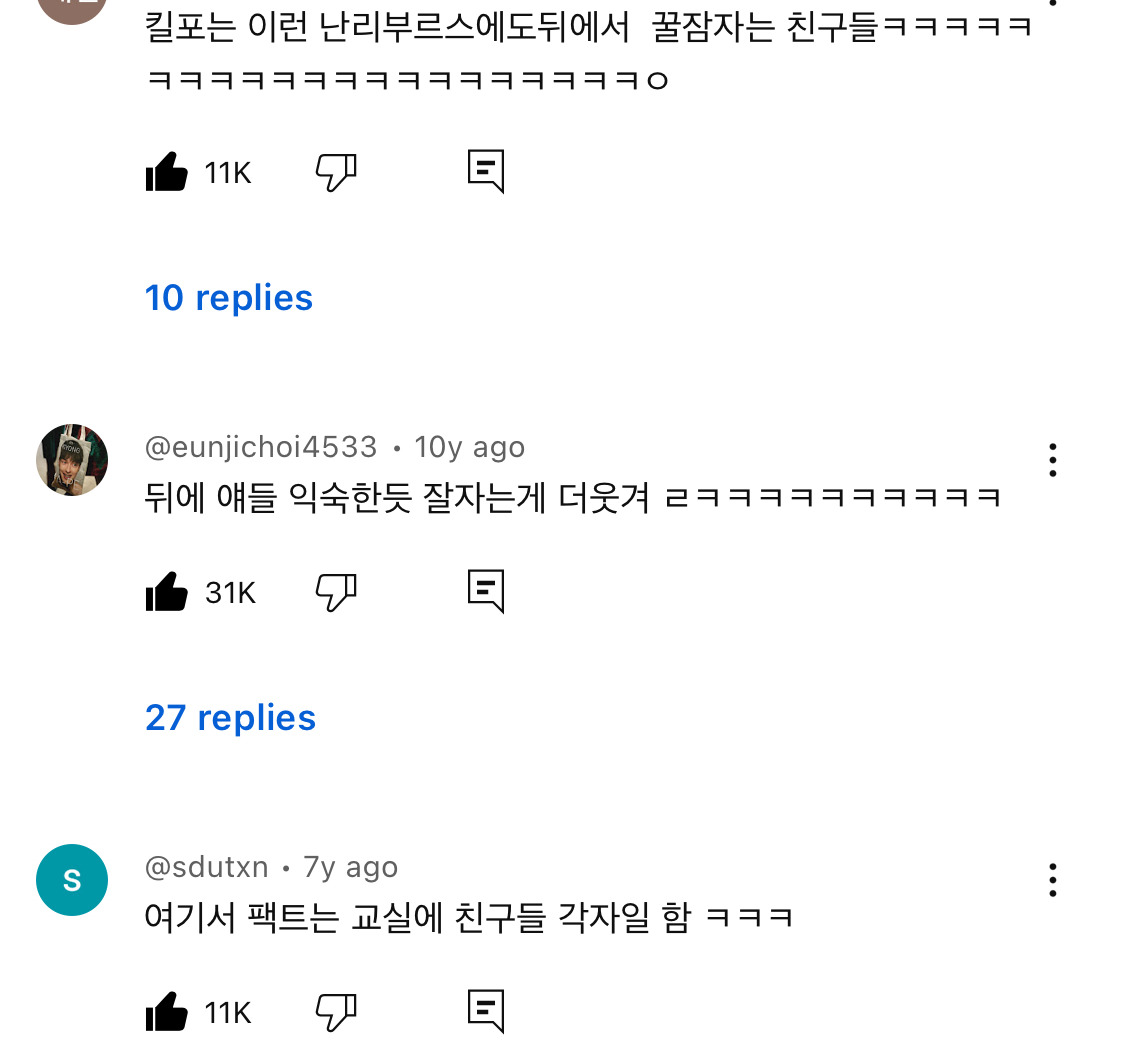Screen dimensions: 1125x1046
Task: Click the @eunjichoi4533 comment text
Action: (x=572, y=497)
